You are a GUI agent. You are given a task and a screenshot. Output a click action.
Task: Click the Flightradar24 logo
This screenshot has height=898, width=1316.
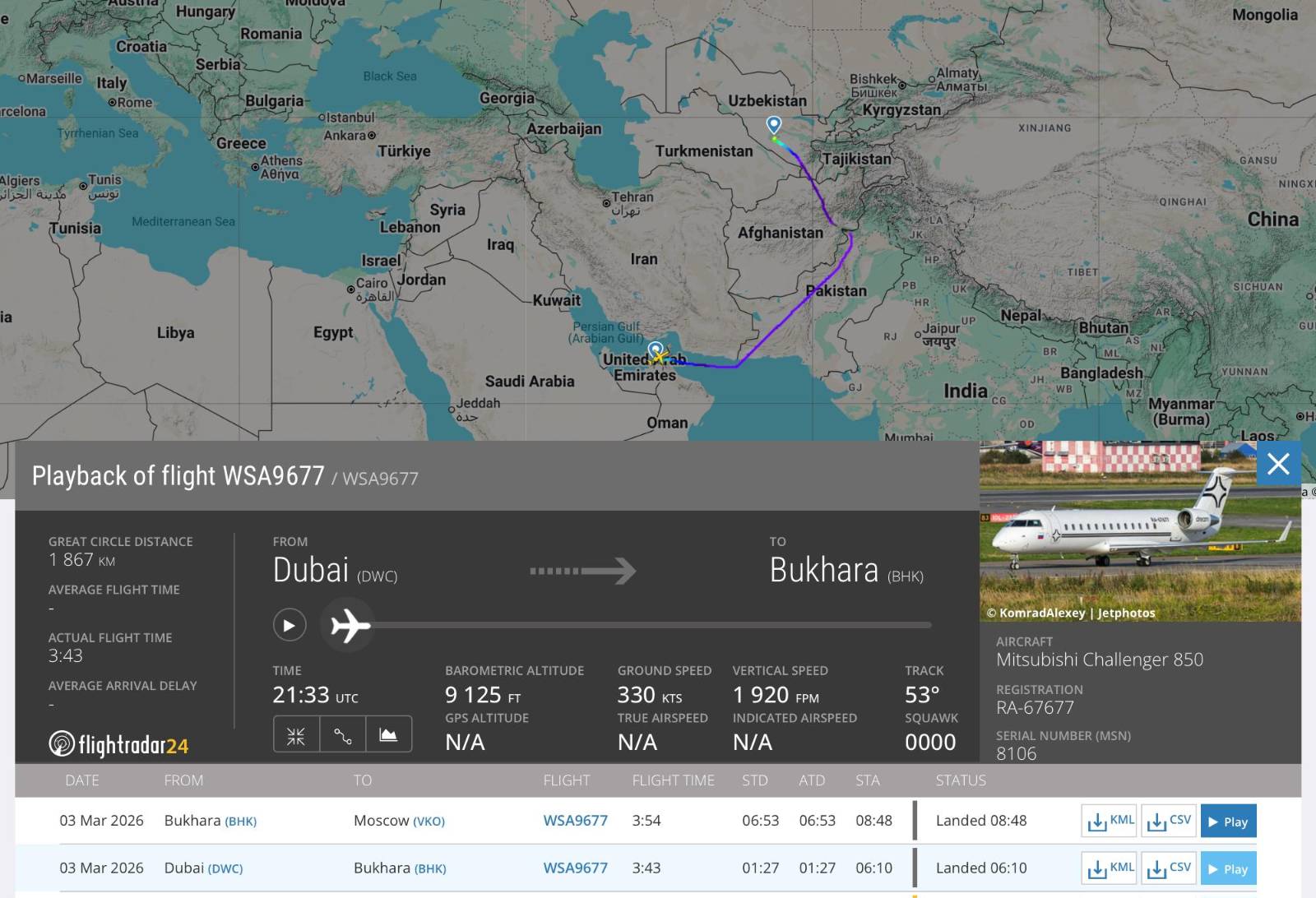(x=118, y=745)
